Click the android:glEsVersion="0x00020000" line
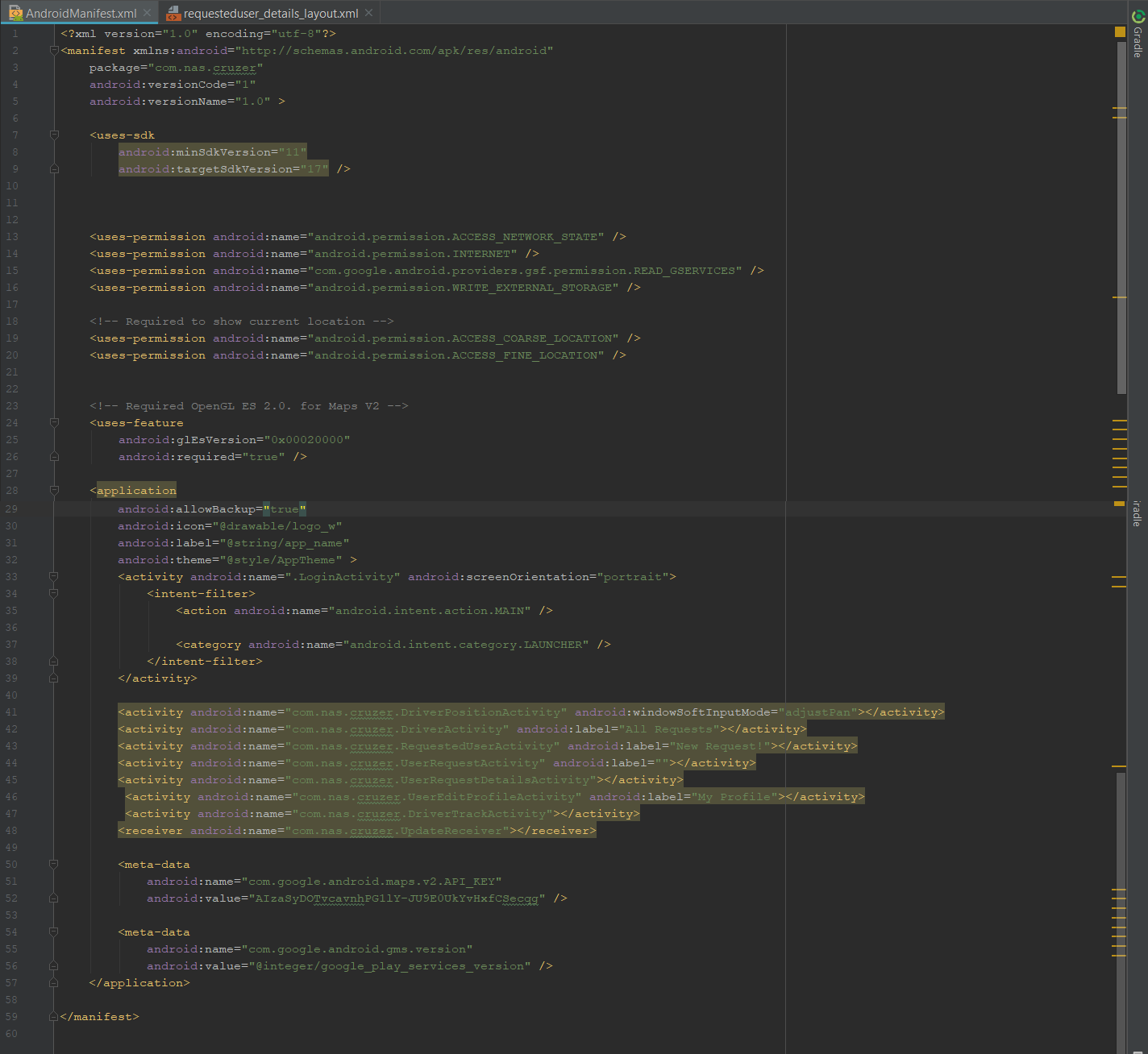The height and width of the screenshot is (1054, 1148). [x=235, y=439]
